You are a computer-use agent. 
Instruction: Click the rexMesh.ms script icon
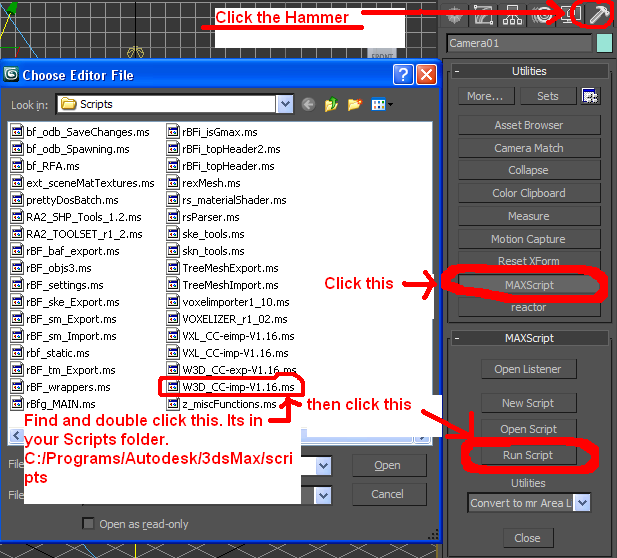pyautogui.click(x=173, y=183)
